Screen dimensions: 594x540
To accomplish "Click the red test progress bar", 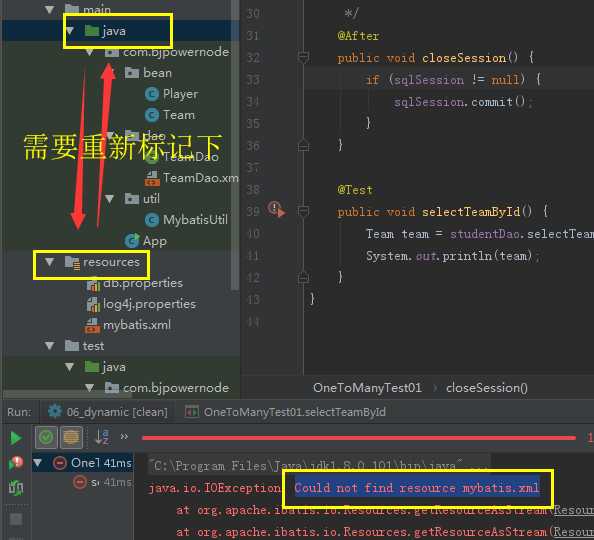I will [x=358, y=438].
